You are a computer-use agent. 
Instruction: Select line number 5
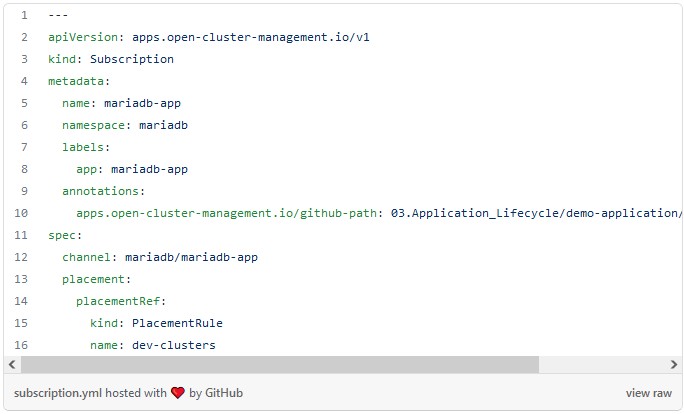point(24,103)
